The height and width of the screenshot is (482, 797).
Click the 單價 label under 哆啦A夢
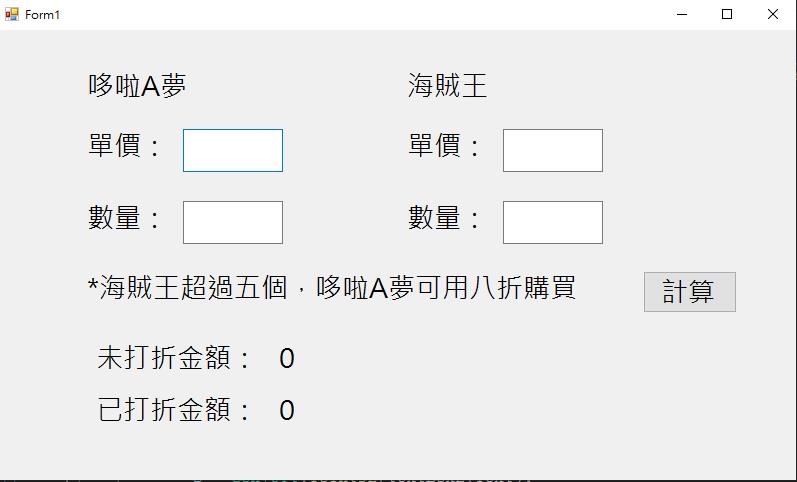pos(125,146)
